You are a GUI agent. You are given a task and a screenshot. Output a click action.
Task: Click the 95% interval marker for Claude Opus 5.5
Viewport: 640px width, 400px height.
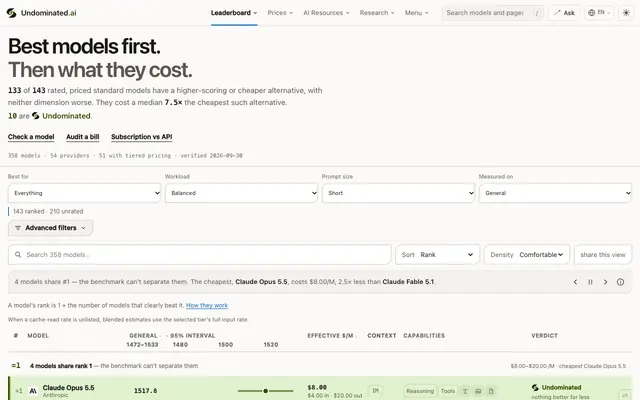(x=265, y=391)
